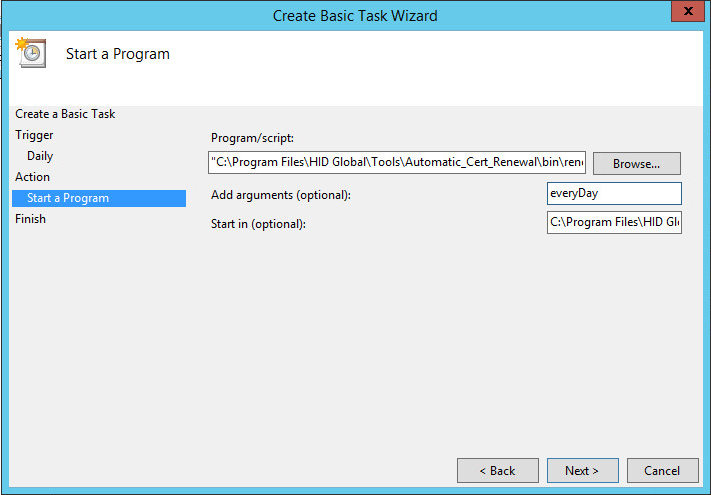This screenshot has height=495, width=711.
Task: Select the Start a Program step
Action: point(68,198)
